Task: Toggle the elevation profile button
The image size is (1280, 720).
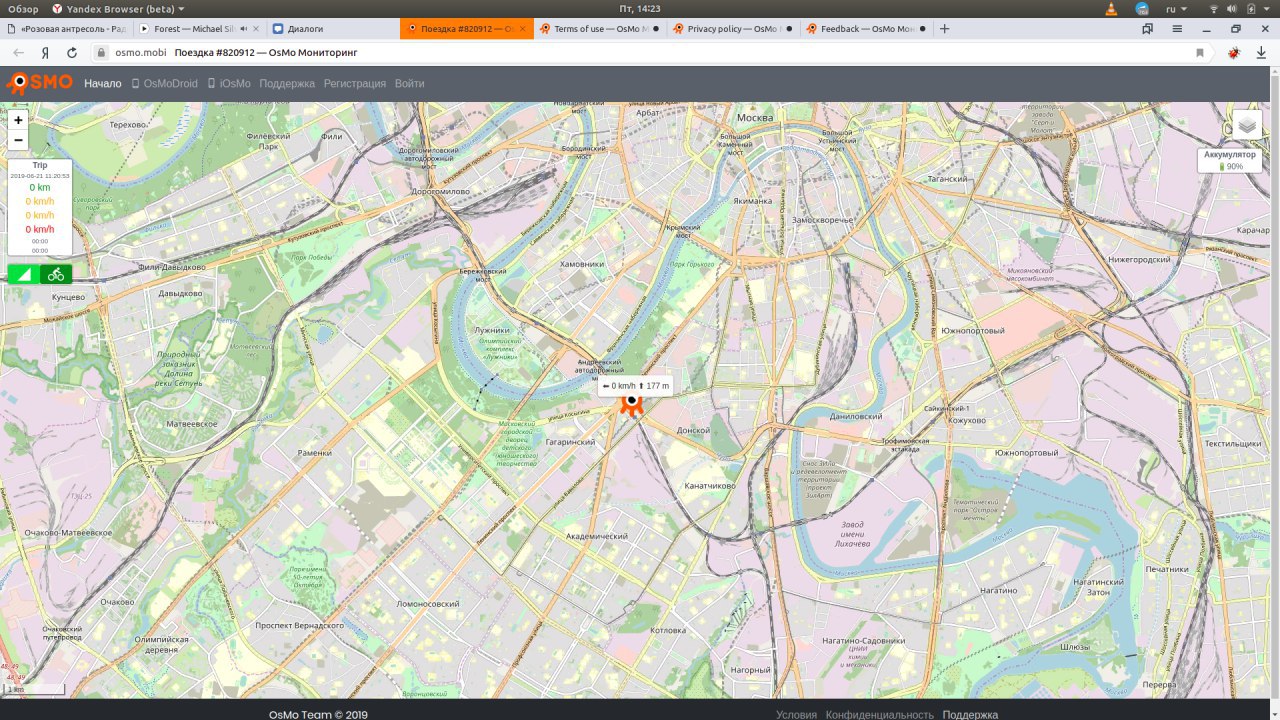Action: coord(24,274)
